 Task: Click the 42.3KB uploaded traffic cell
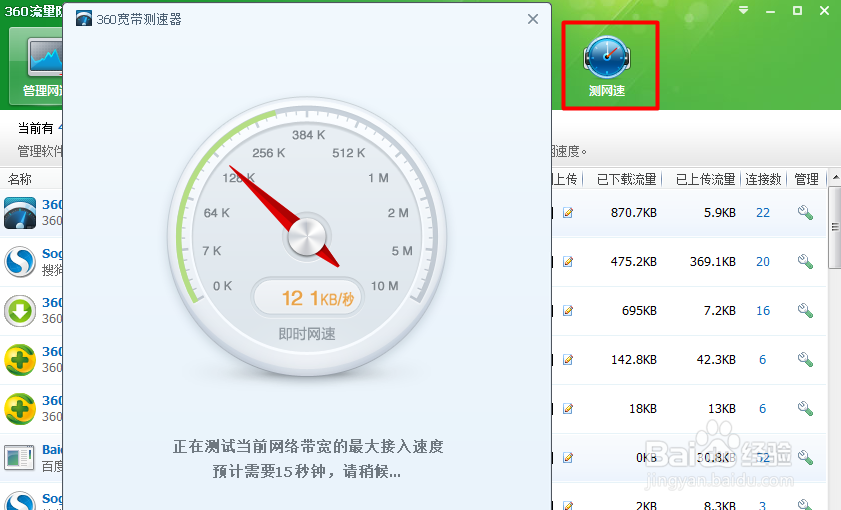click(x=716, y=360)
